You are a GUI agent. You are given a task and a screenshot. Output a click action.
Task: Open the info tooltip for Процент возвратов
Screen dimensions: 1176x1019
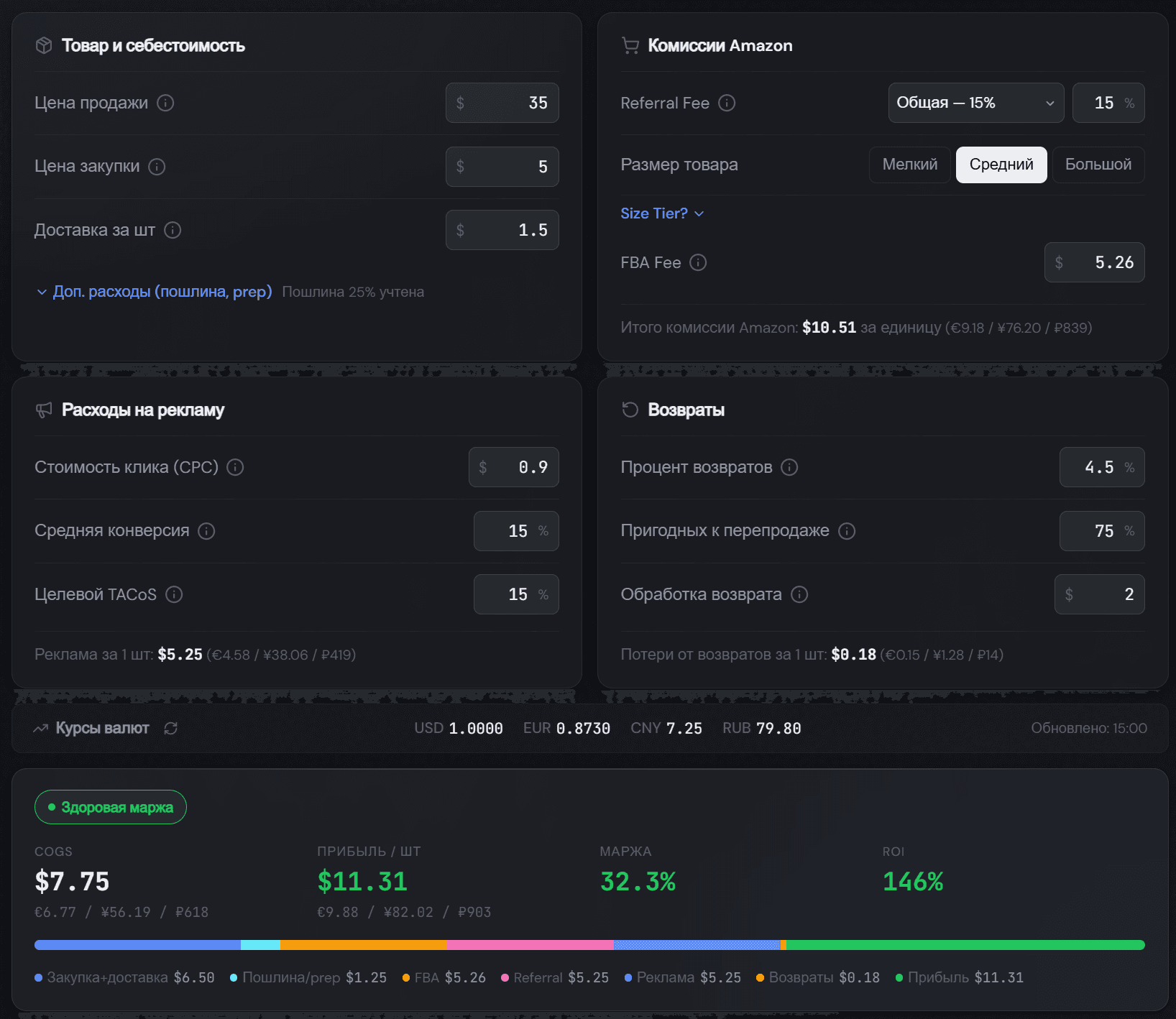(x=789, y=467)
